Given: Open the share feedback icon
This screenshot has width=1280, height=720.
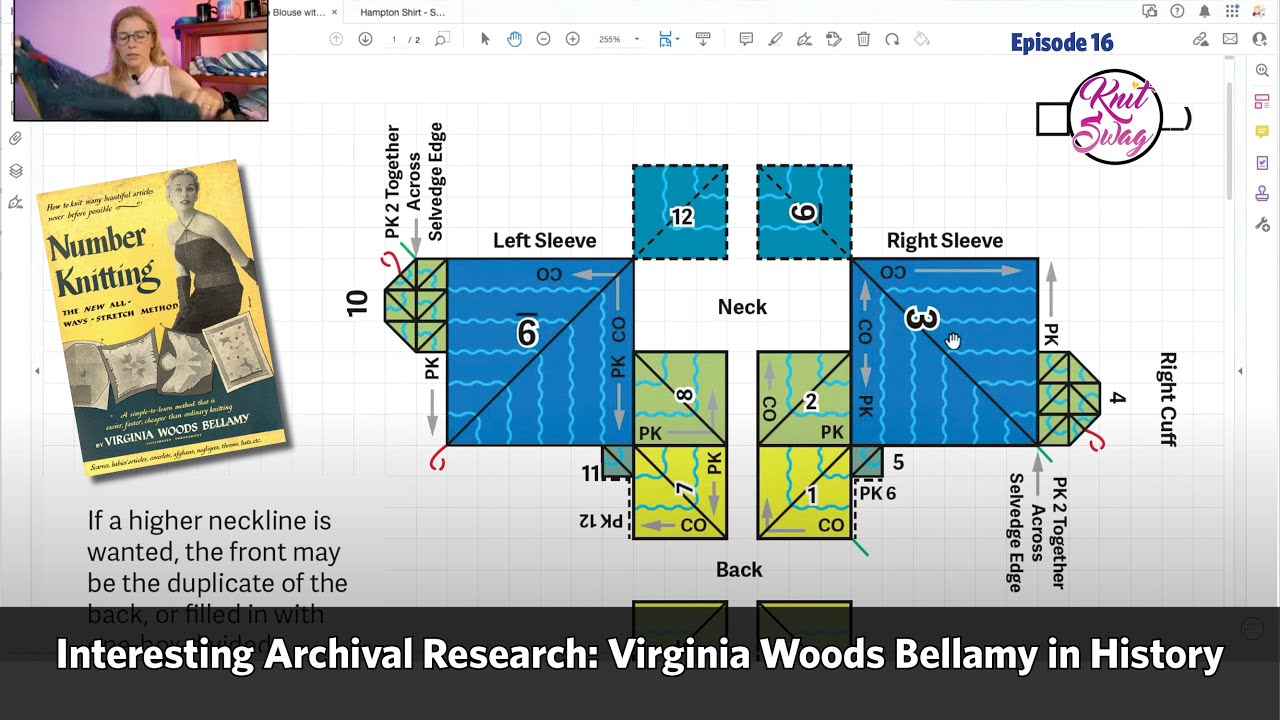Looking at the screenshot, I should (1149, 11).
